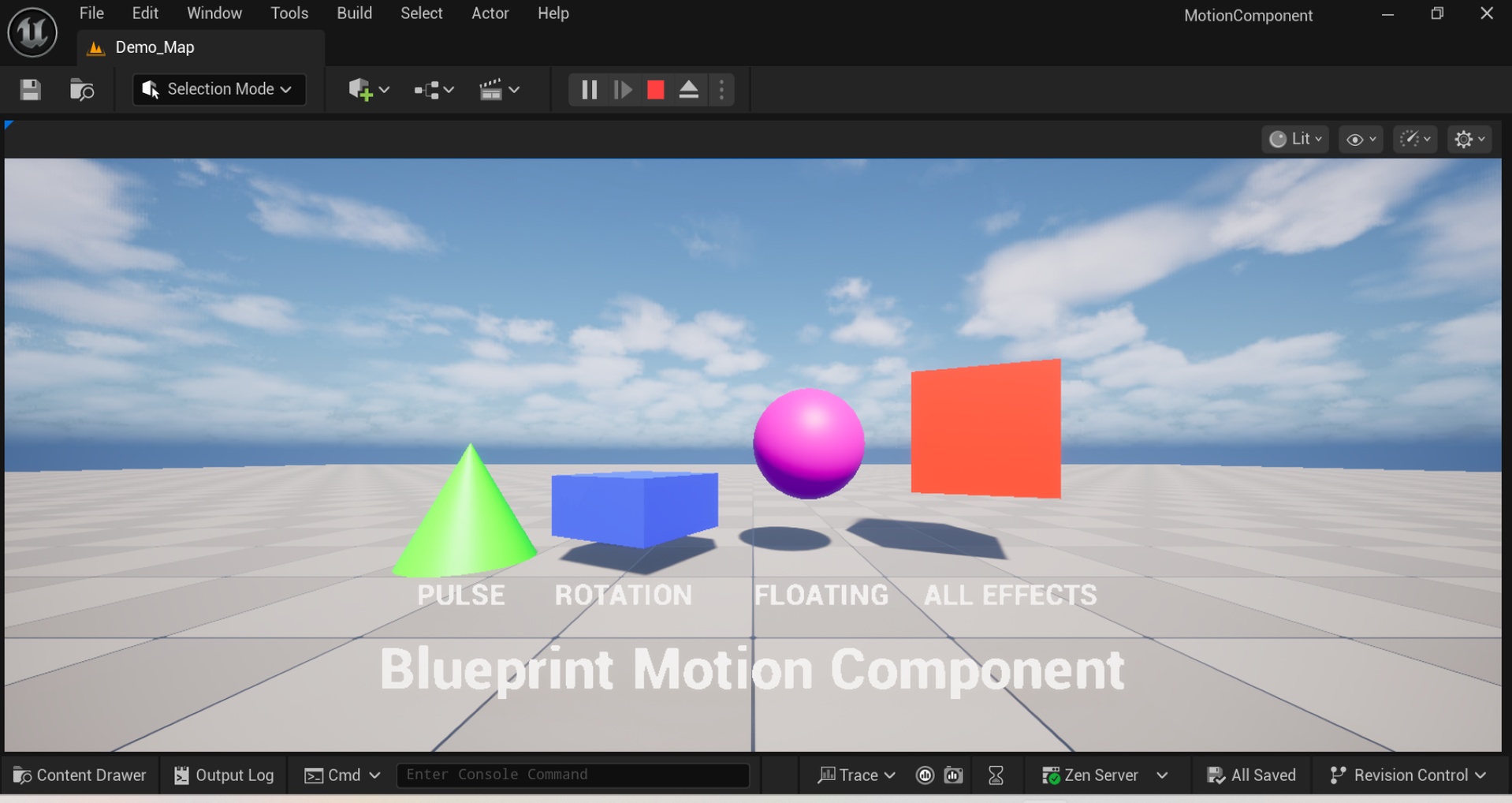
Task: Click the Zen Server status button
Action: (x=1090, y=775)
